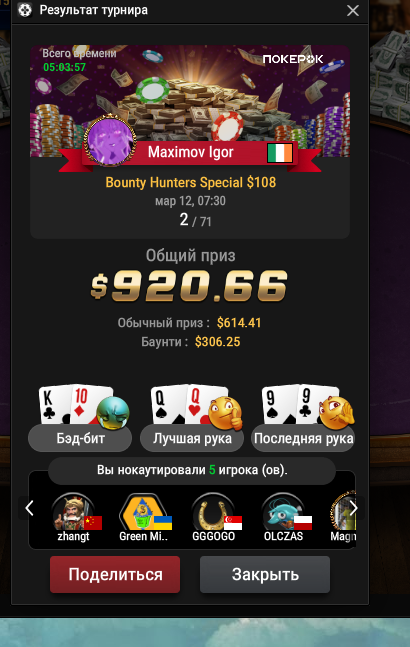This screenshot has width=410, height=647.
Task: Show more knocked-out players with right arrow
Action: click(x=353, y=508)
